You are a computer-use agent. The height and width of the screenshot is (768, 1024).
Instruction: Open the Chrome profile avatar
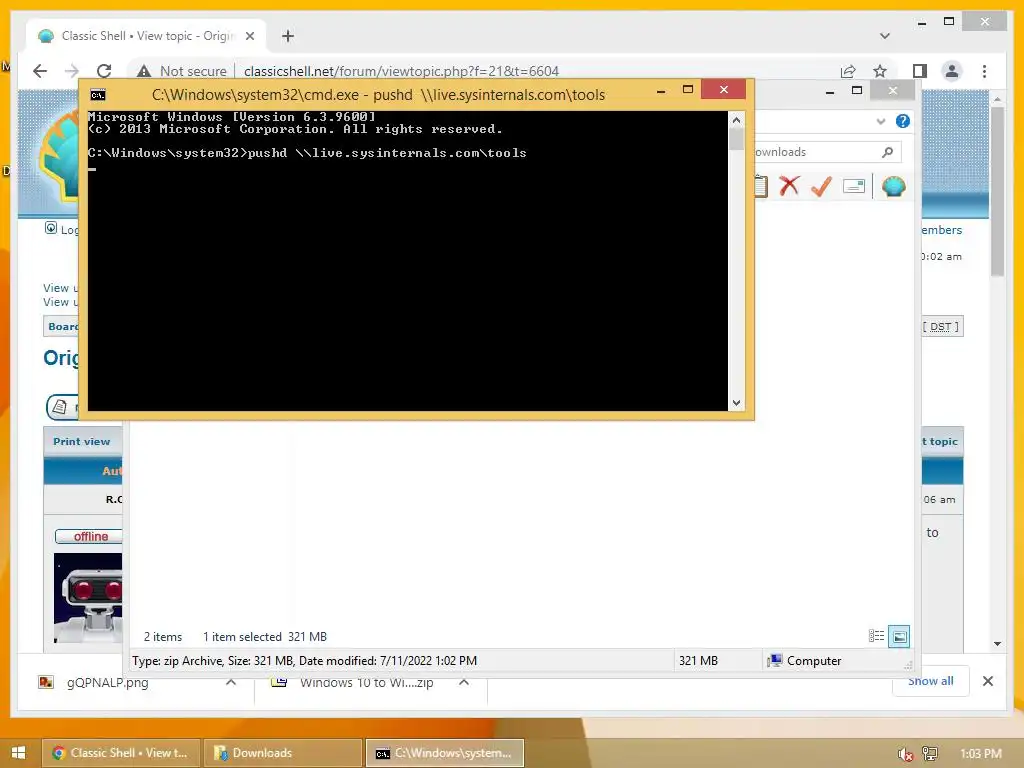[952, 71]
